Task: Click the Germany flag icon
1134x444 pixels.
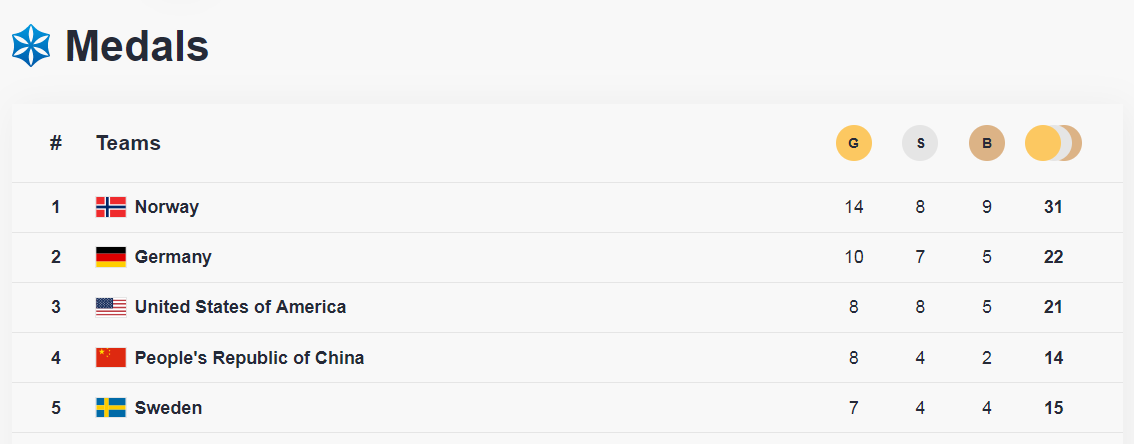Action: (111, 257)
